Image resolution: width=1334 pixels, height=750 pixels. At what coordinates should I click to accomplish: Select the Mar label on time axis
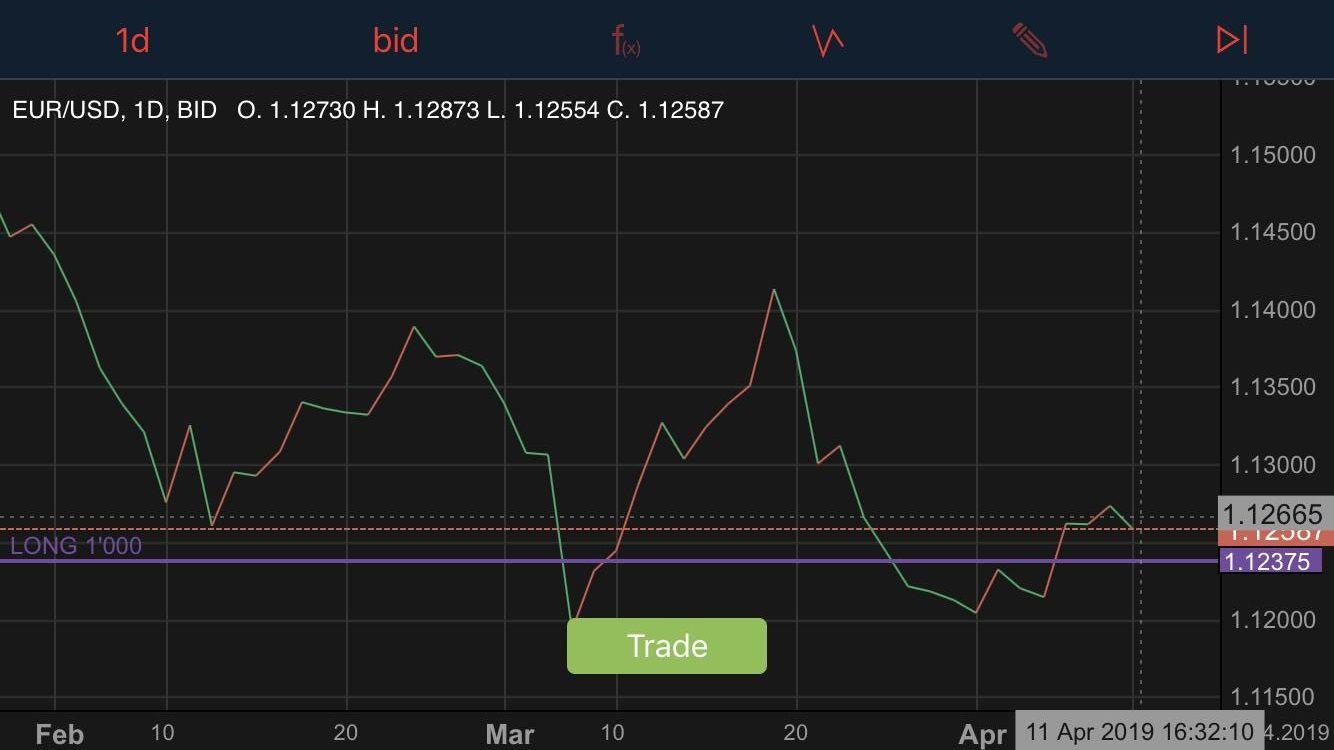point(509,735)
